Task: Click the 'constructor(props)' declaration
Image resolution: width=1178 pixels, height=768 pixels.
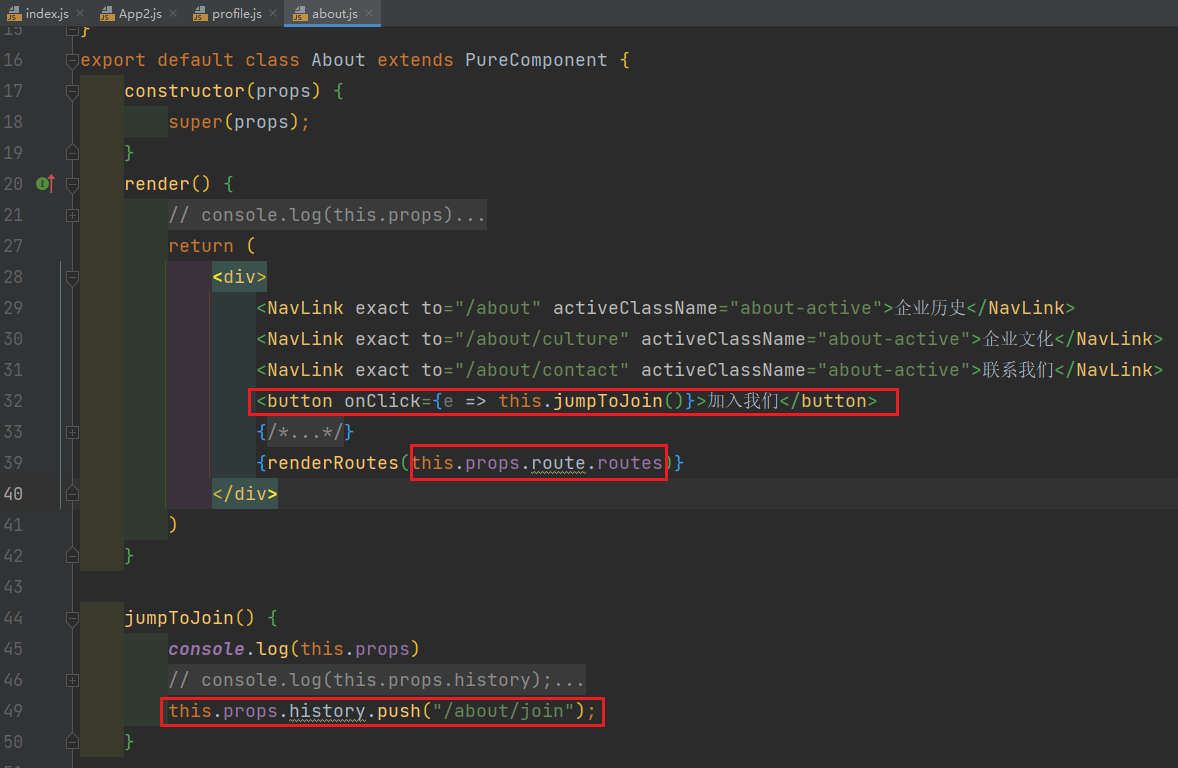Action: tap(222, 91)
